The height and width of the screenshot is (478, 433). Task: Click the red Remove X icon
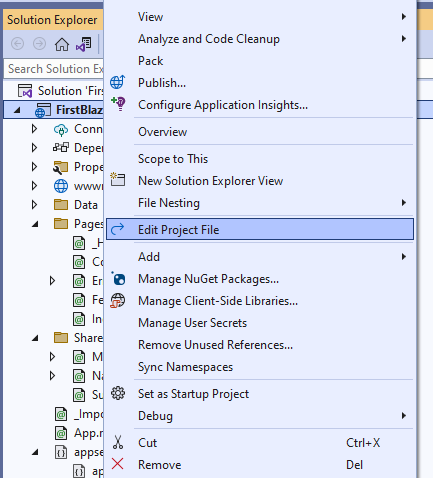point(118,464)
